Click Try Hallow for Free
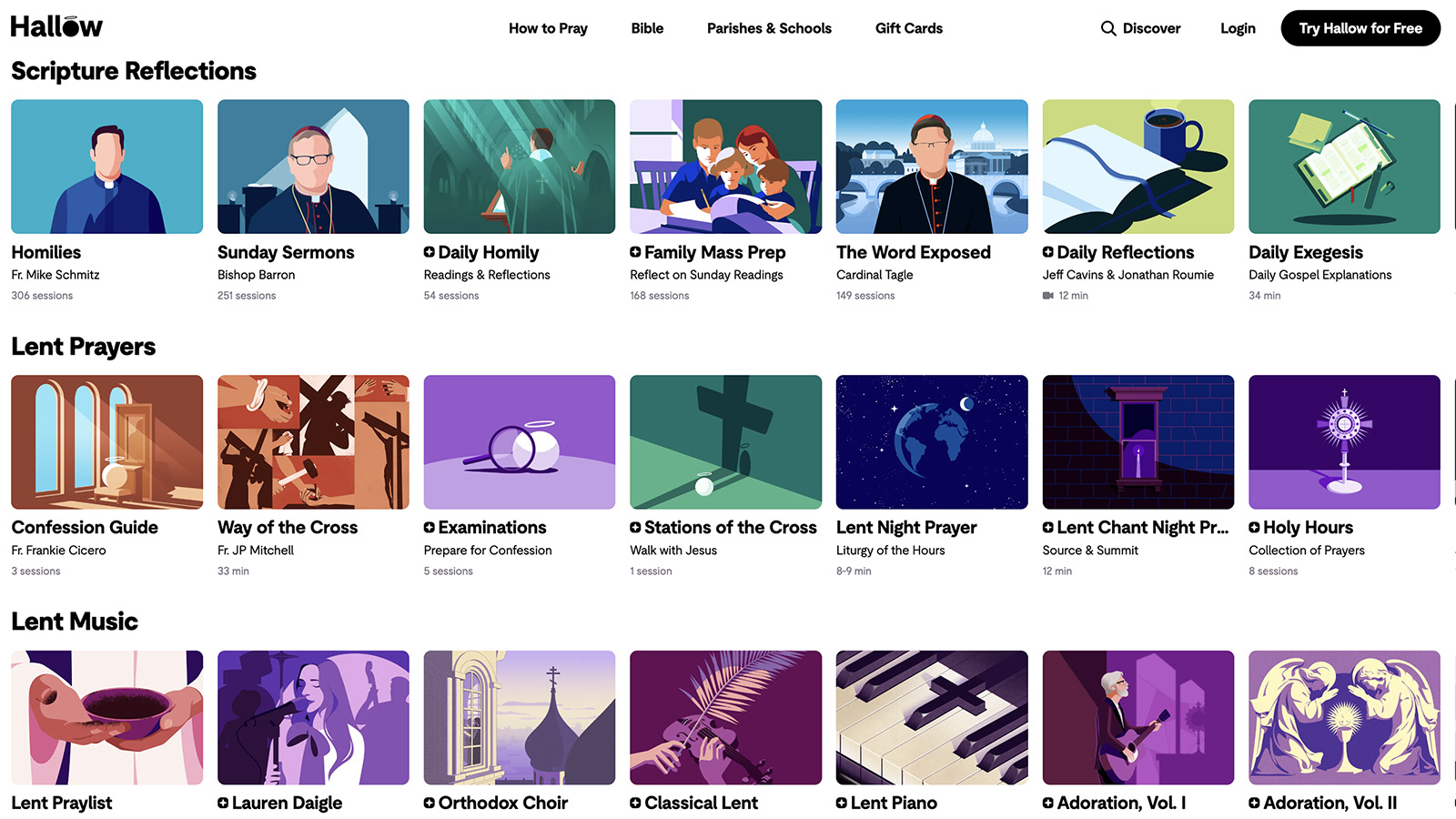1456x819 pixels. (1360, 28)
